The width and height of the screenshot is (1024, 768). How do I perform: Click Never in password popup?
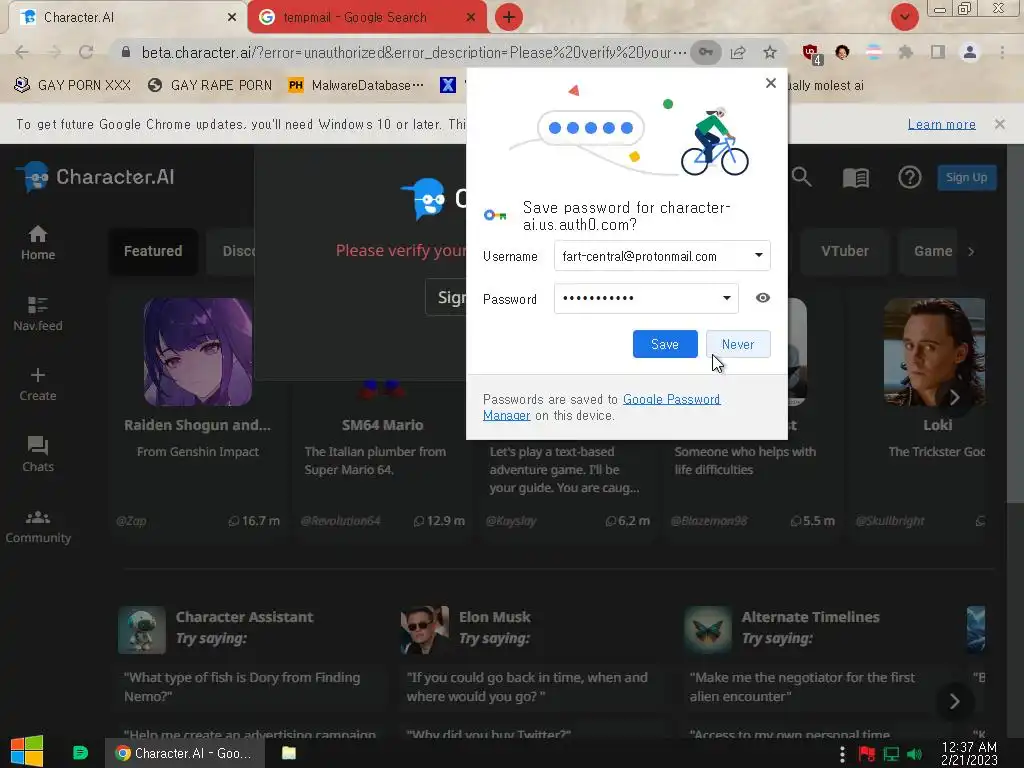point(738,344)
